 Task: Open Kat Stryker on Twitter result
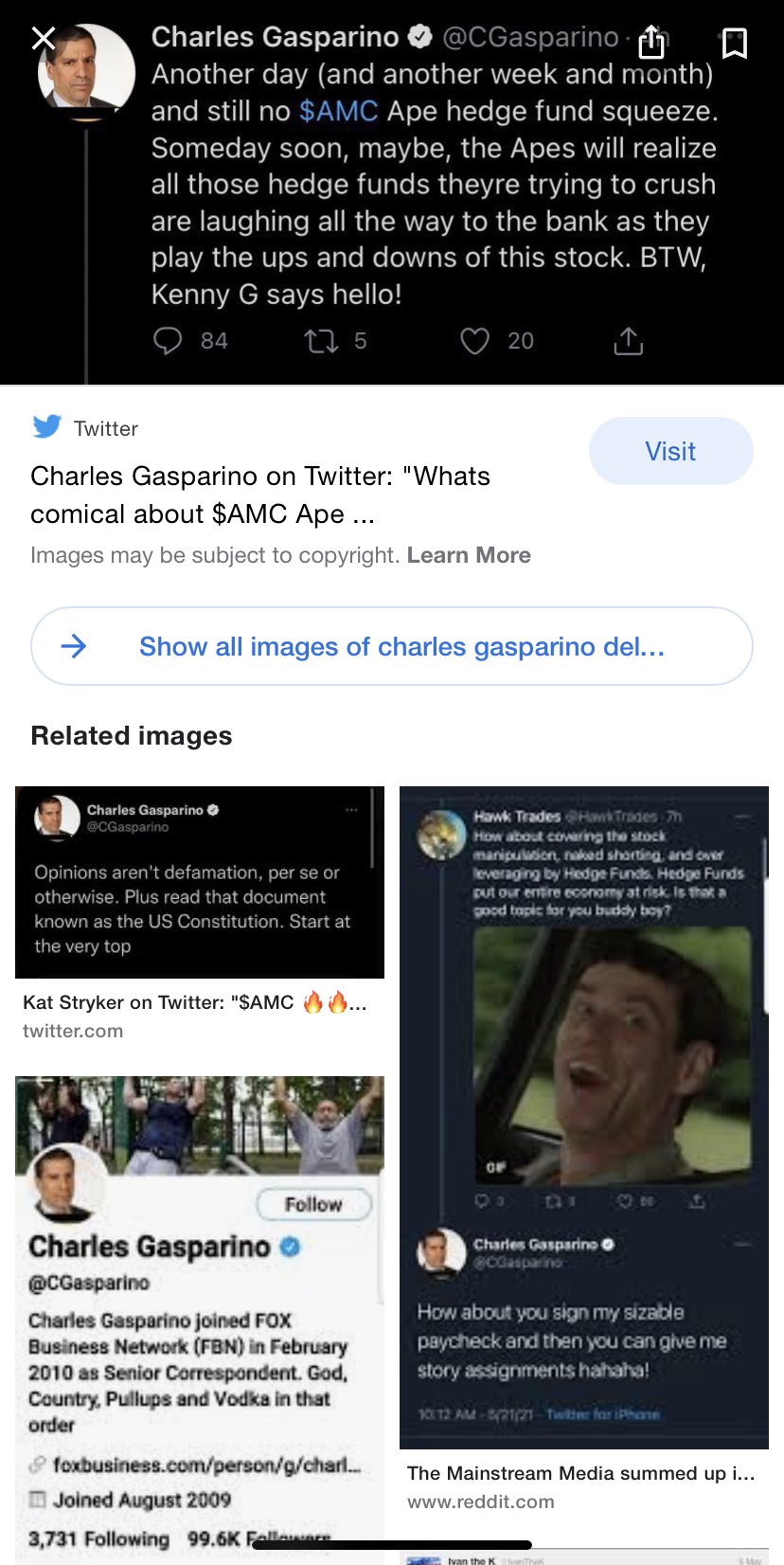(x=195, y=1002)
